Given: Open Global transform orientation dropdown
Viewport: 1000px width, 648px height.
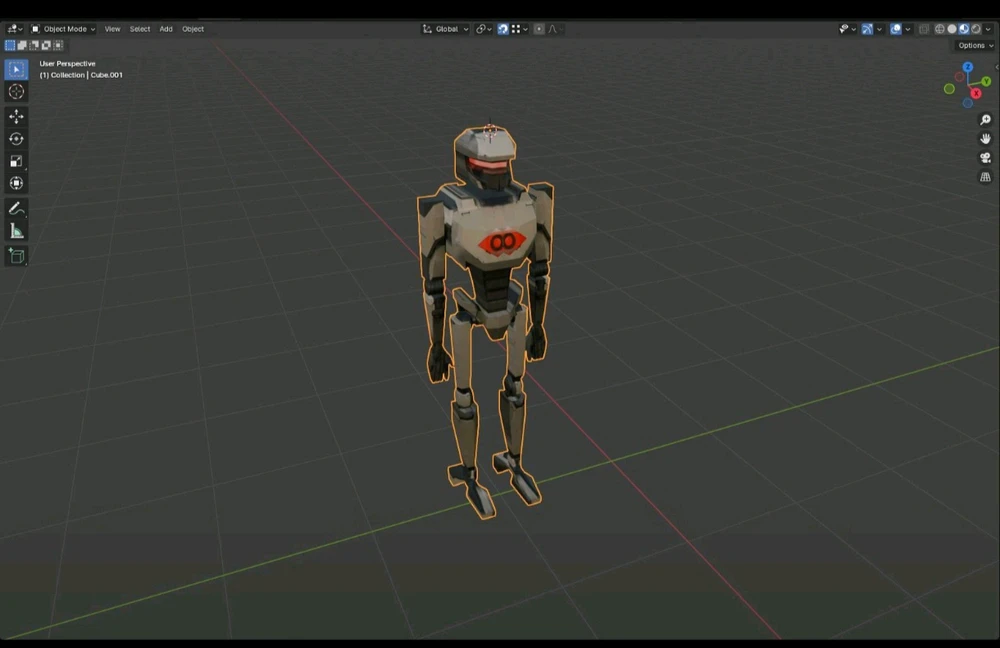Looking at the screenshot, I should point(445,29).
